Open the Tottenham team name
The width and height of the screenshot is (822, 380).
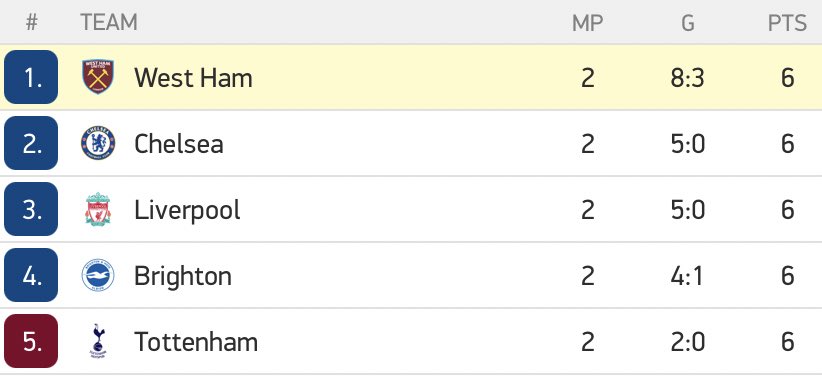pos(196,342)
